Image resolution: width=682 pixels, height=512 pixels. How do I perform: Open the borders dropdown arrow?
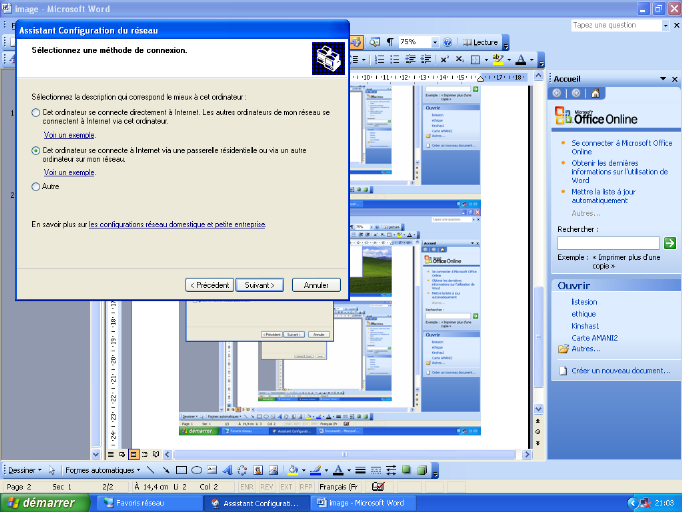tap(485, 60)
